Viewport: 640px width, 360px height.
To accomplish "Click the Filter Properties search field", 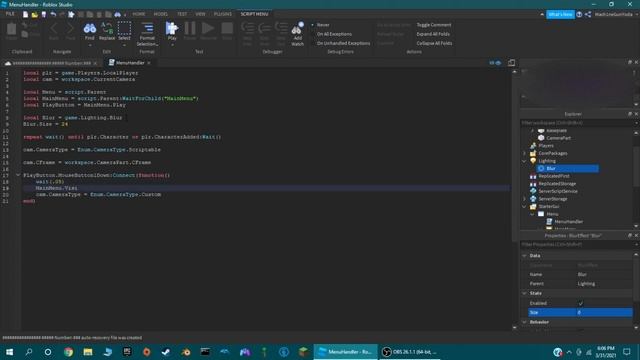I will [577, 244].
